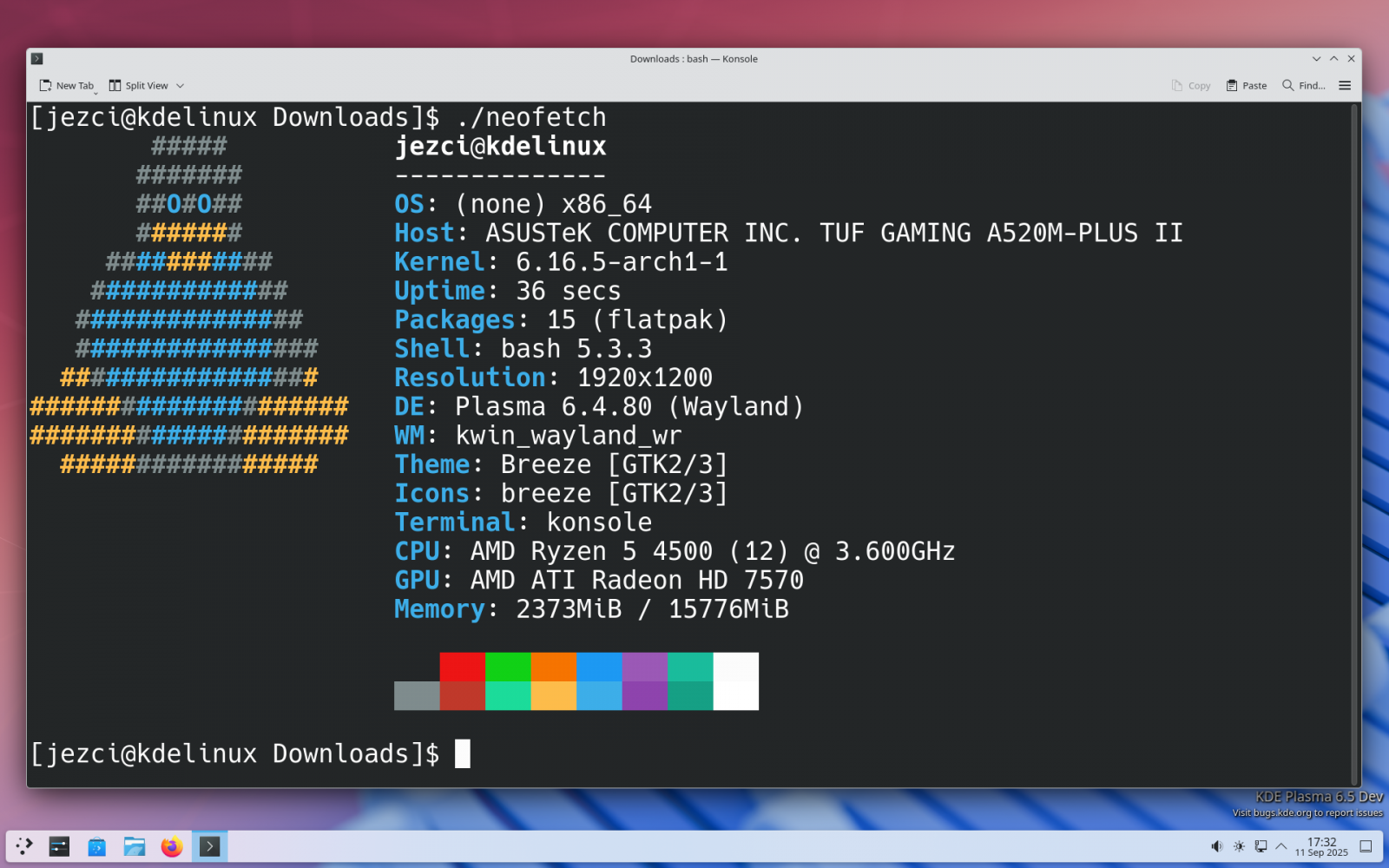Click the "36 secs" uptime value
1389x868 pixels.
pyautogui.click(x=569, y=291)
